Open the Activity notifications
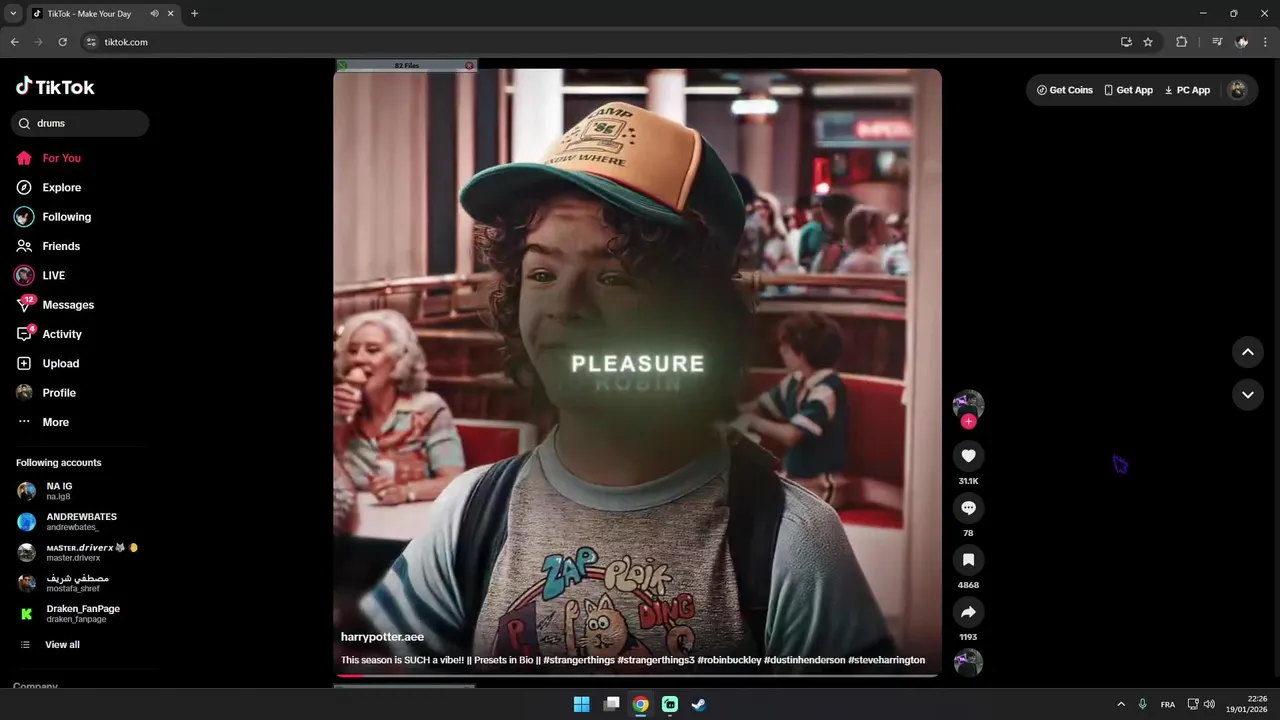The width and height of the screenshot is (1280, 720). point(48,334)
